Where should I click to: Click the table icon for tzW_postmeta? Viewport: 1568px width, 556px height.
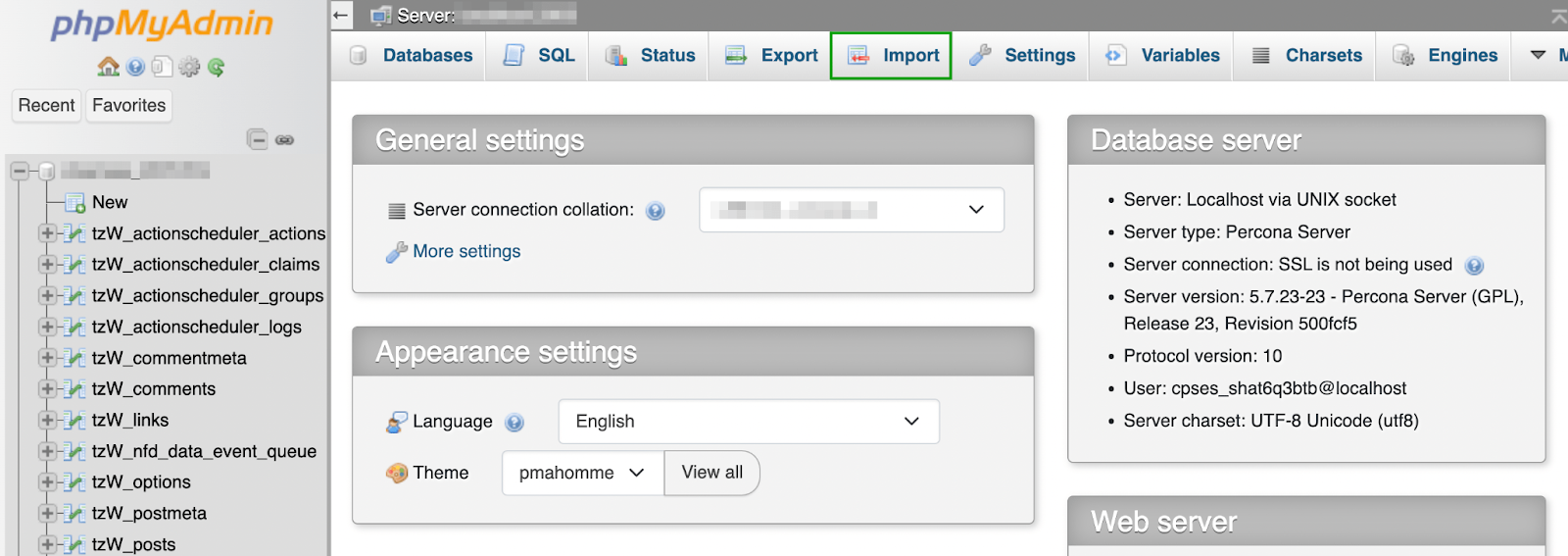[x=74, y=513]
